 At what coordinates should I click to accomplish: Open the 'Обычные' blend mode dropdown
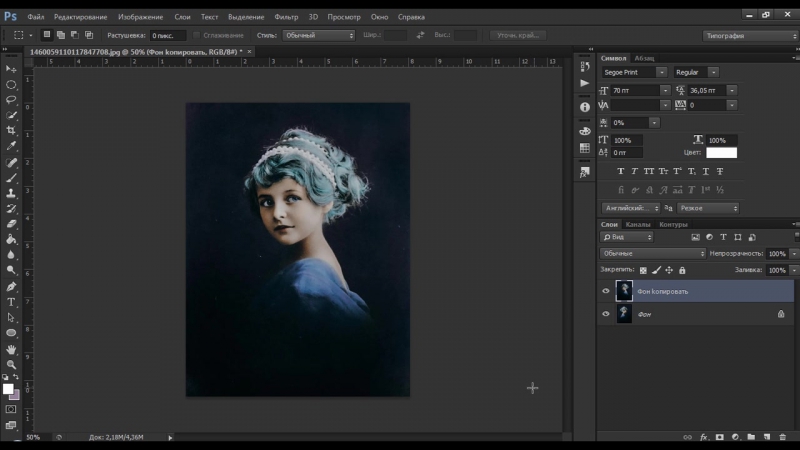653,254
